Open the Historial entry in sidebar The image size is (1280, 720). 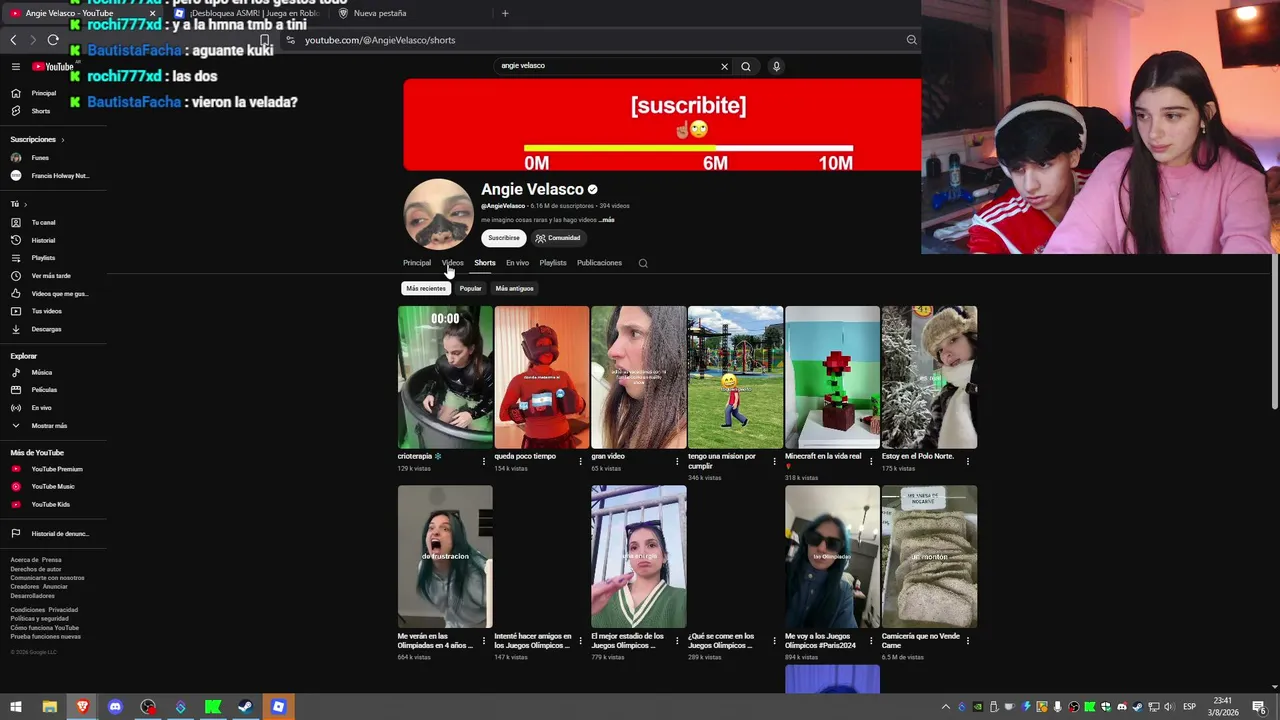coord(43,240)
